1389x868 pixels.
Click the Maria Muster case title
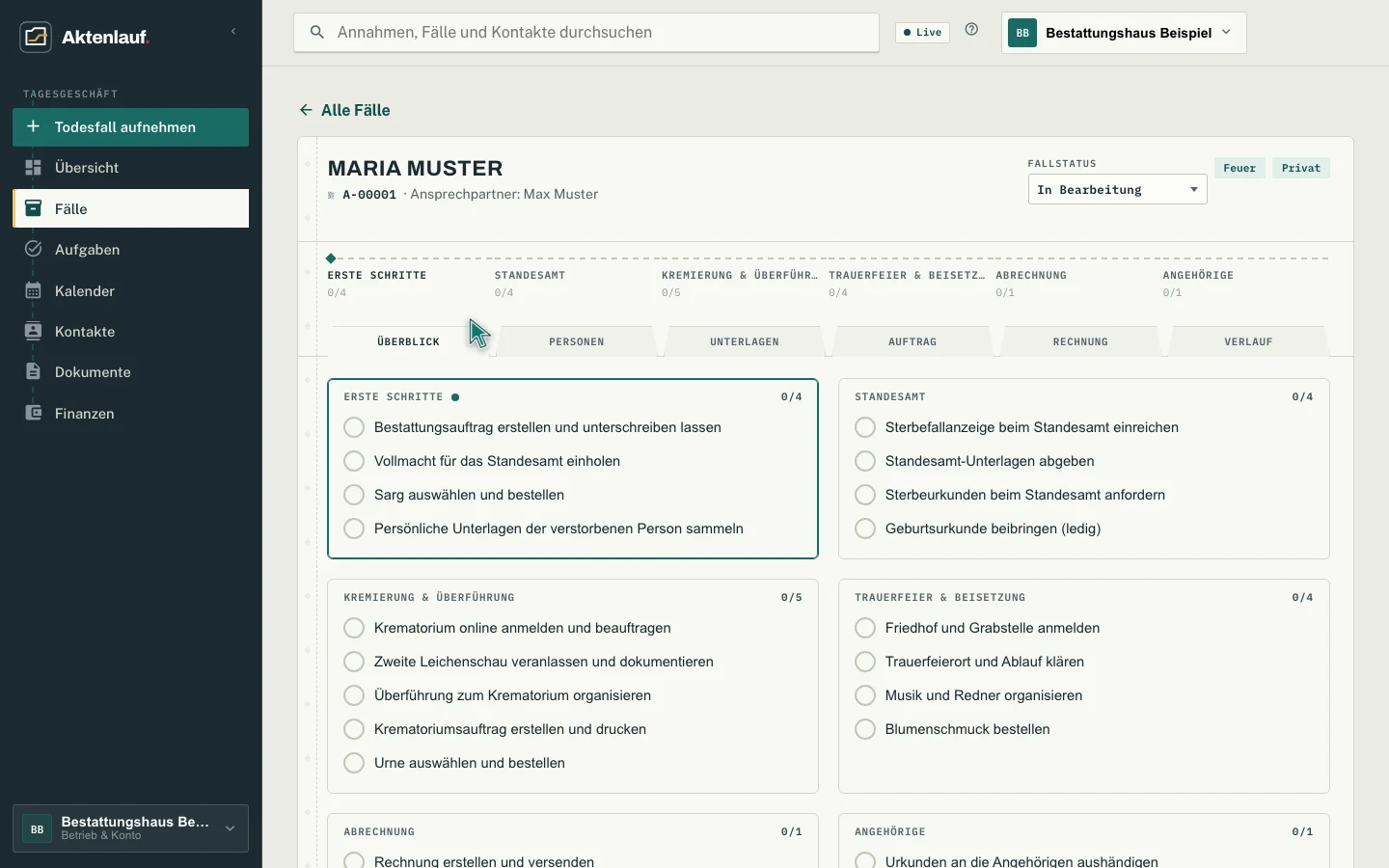click(x=415, y=168)
